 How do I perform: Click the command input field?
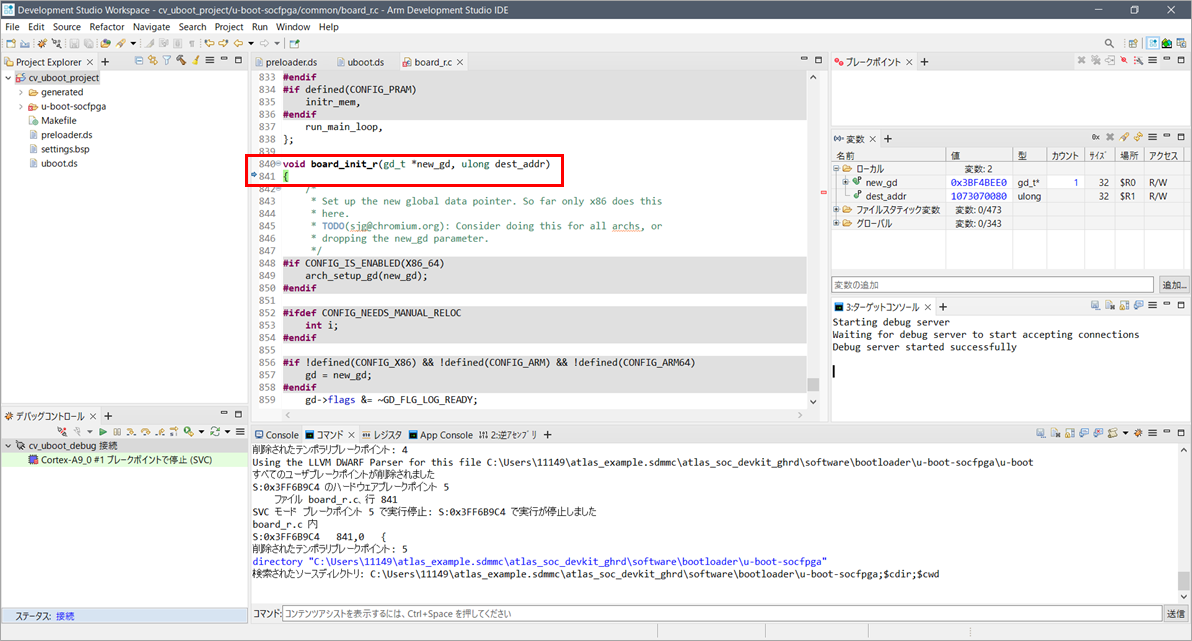point(722,614)
